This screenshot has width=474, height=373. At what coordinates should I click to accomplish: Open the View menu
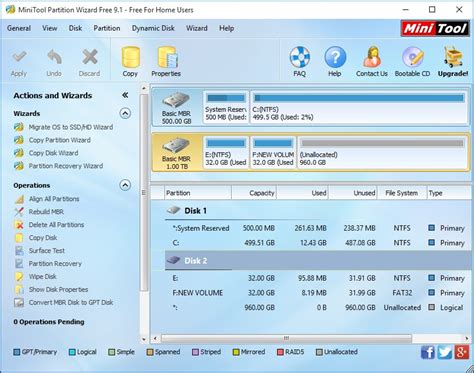(x=50, y=28)
